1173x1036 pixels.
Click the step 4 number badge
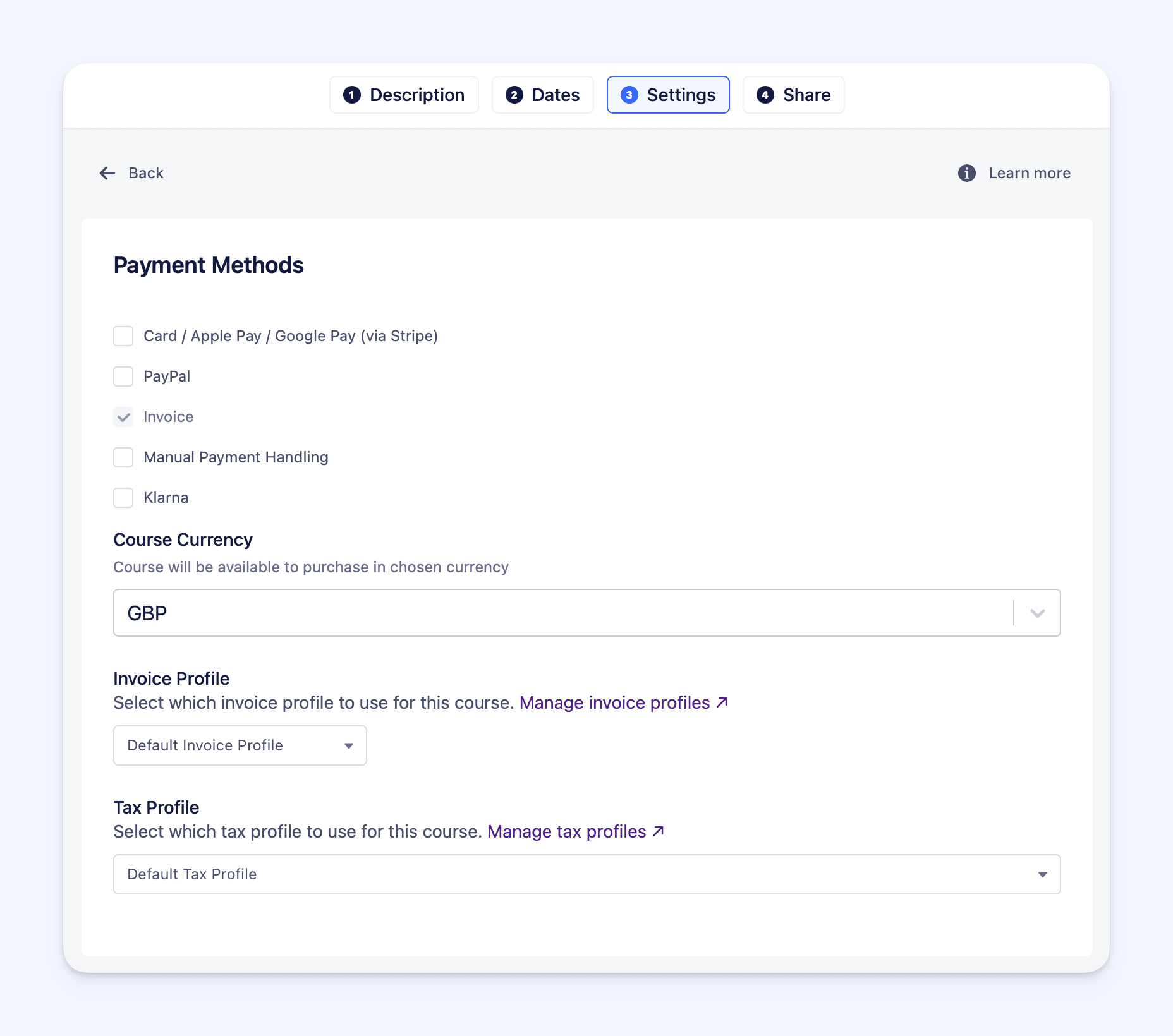coord(765,95)
